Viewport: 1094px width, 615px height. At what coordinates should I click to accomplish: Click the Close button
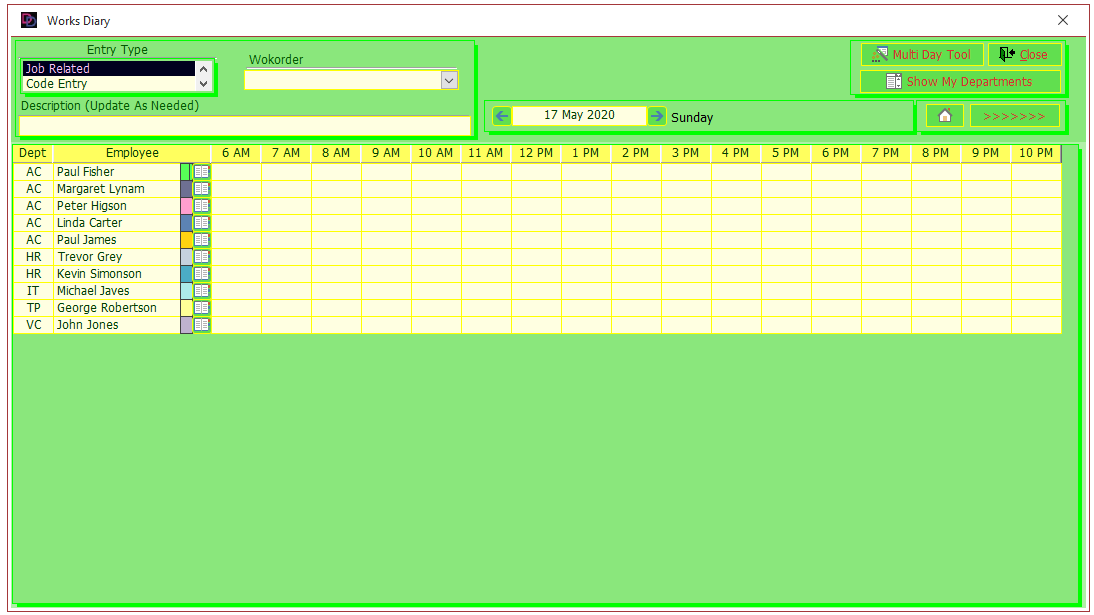pyautogui.click(x=1024, y=54)
